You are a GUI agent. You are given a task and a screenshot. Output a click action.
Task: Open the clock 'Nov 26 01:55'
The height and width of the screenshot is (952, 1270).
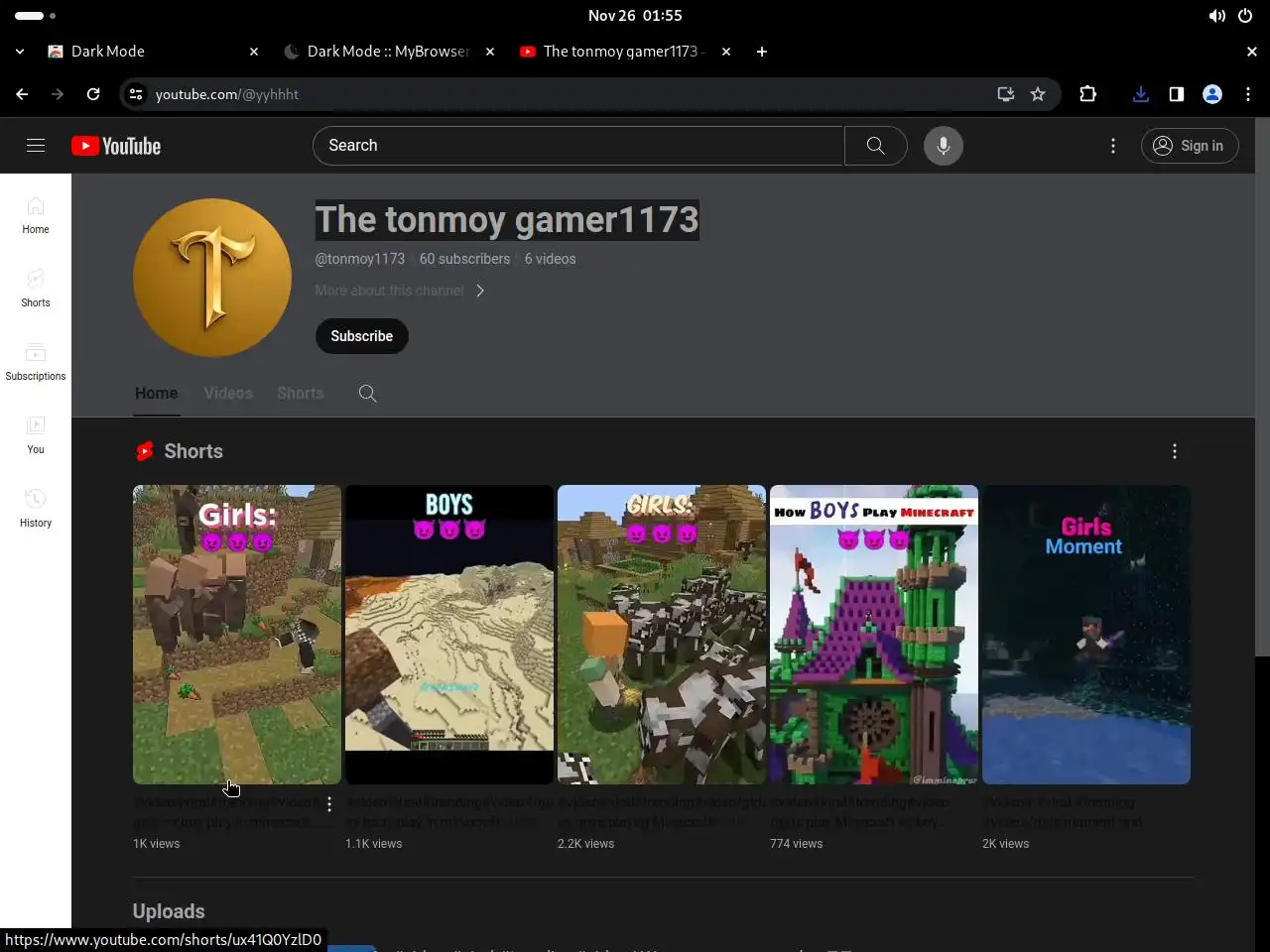(x=635, y=16)
